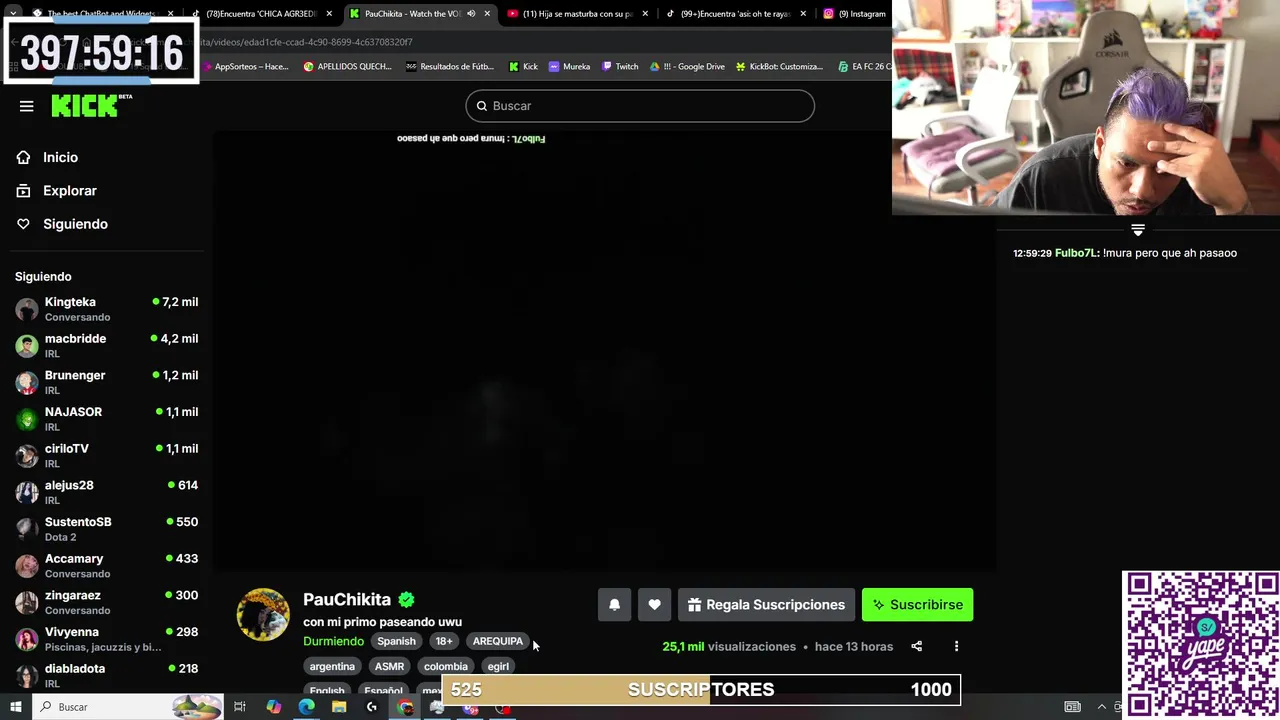Click Brunenger's avatar in the sidebar

click(x=27, y=382)
